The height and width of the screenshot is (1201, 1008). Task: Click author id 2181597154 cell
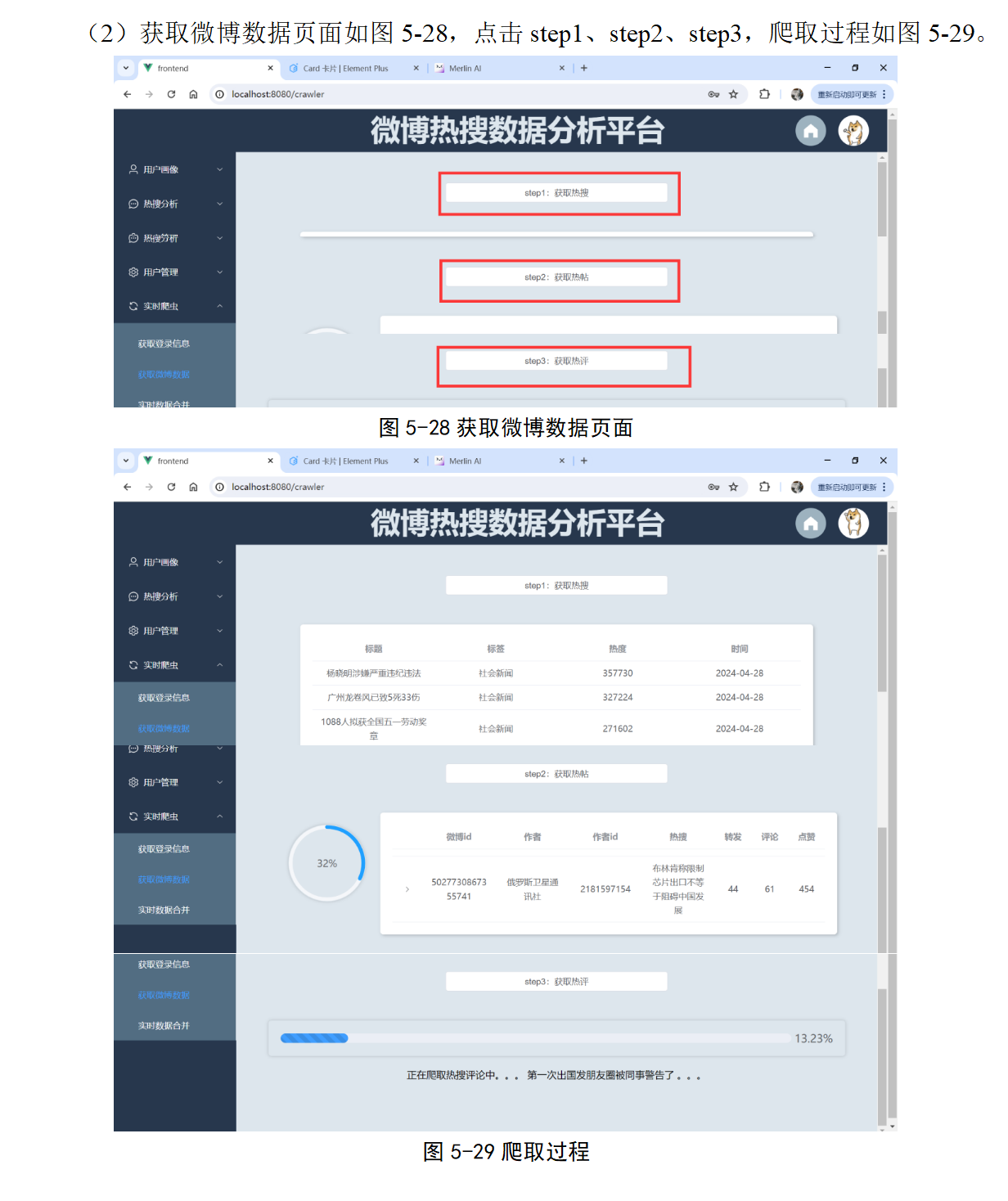605,889
